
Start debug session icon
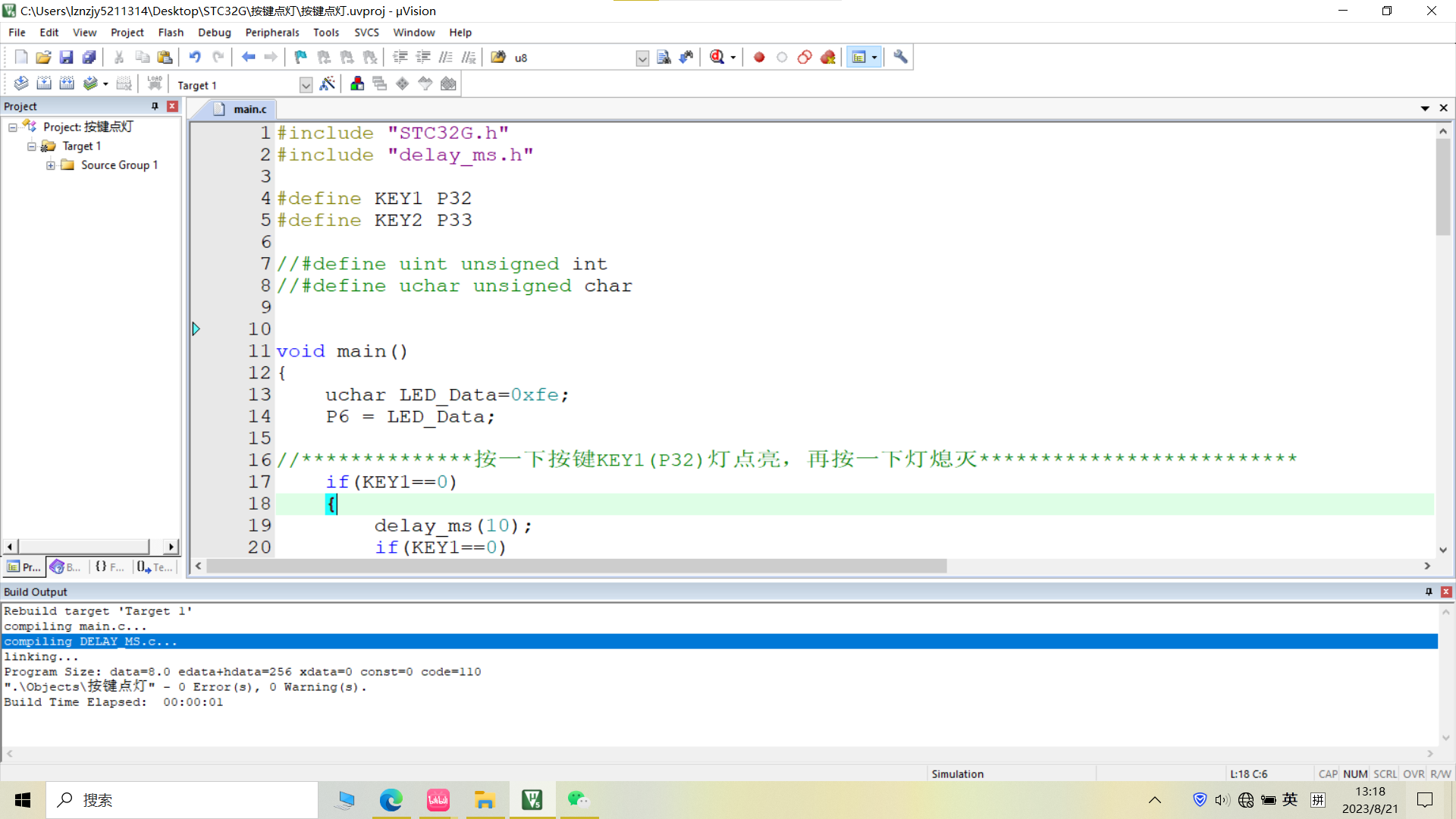pos(717,57)
